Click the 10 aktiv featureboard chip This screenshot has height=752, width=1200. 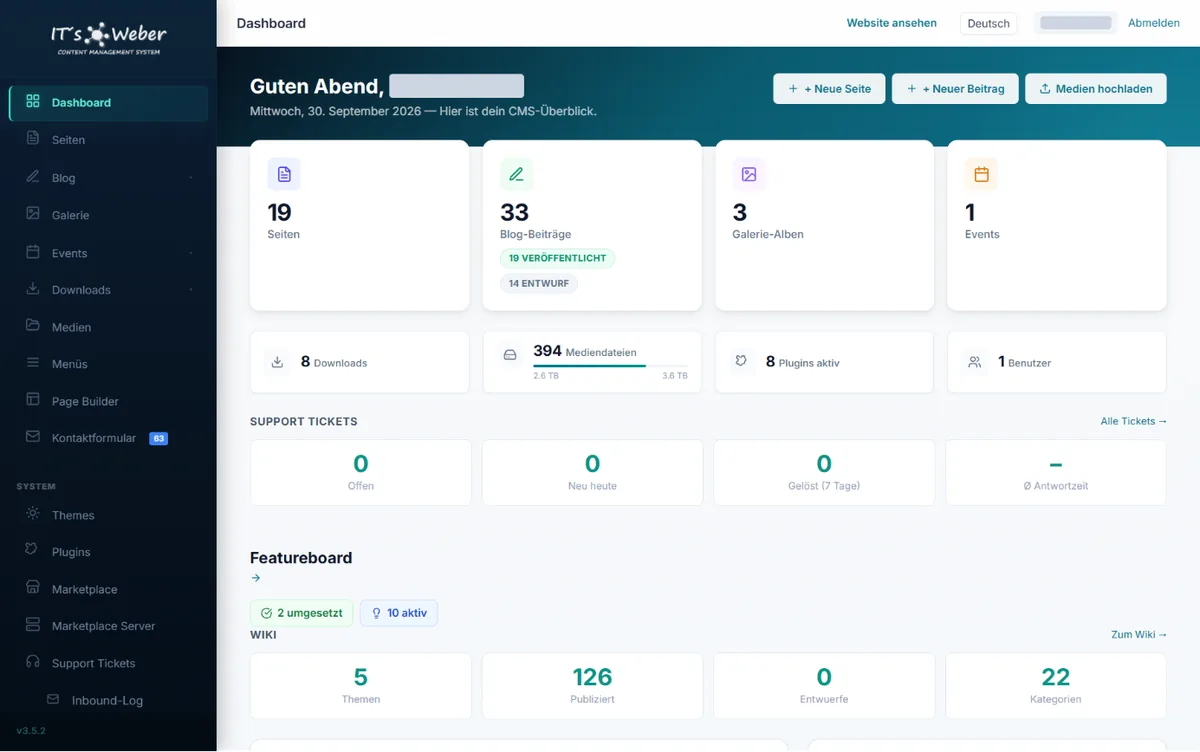pos(399,613)
